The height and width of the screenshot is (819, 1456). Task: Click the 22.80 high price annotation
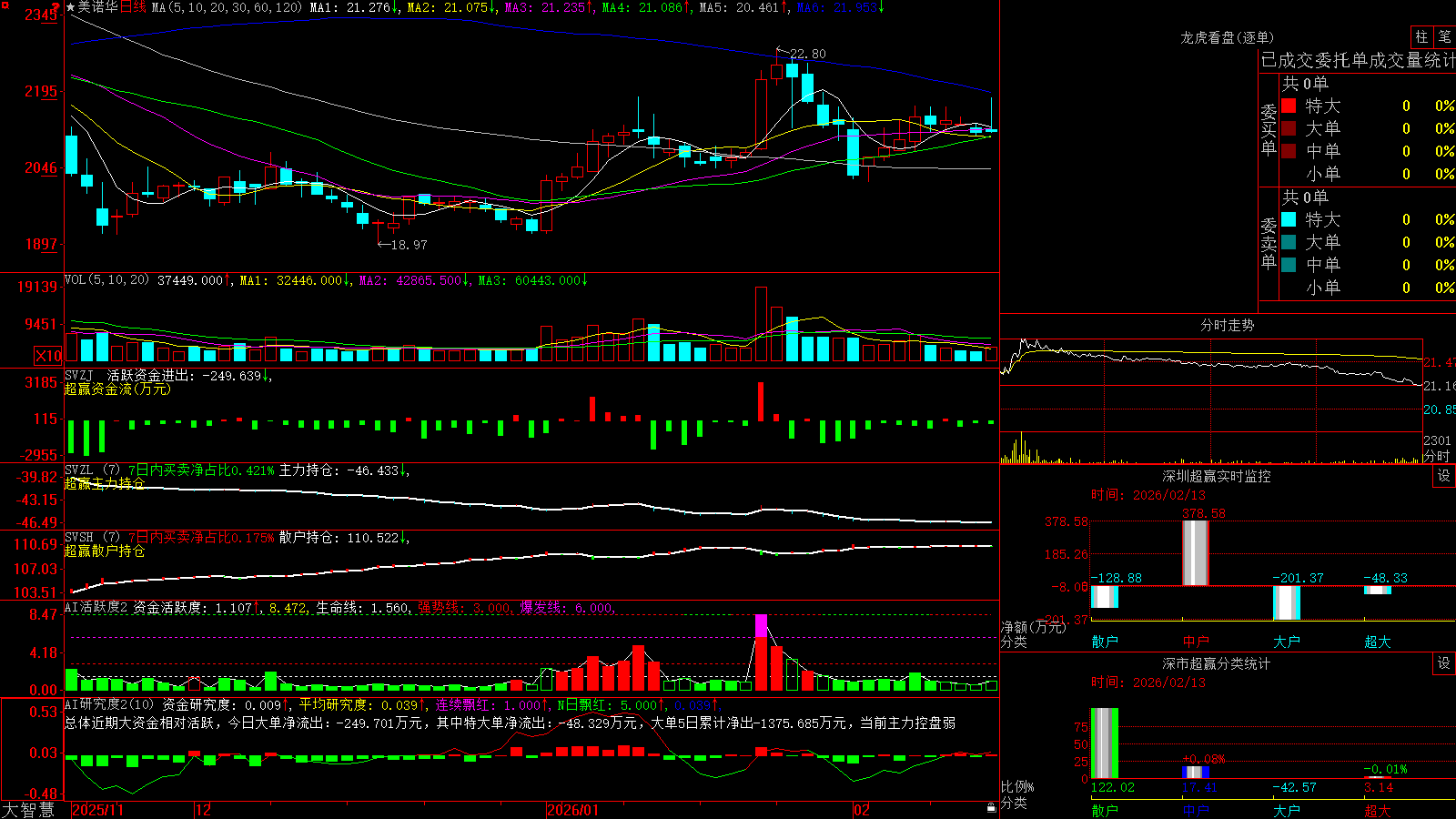(808, 54)
